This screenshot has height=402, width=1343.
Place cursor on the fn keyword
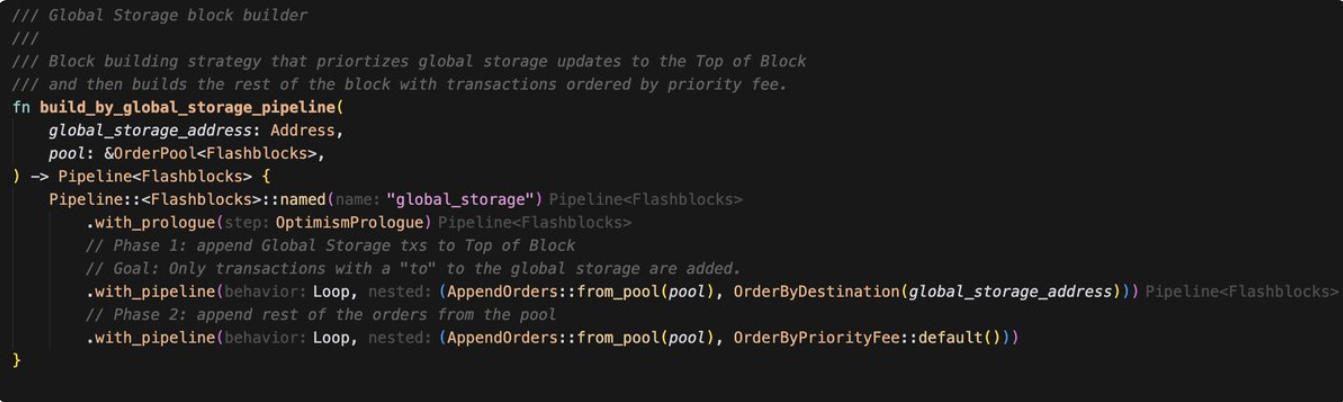pos(21,107)
